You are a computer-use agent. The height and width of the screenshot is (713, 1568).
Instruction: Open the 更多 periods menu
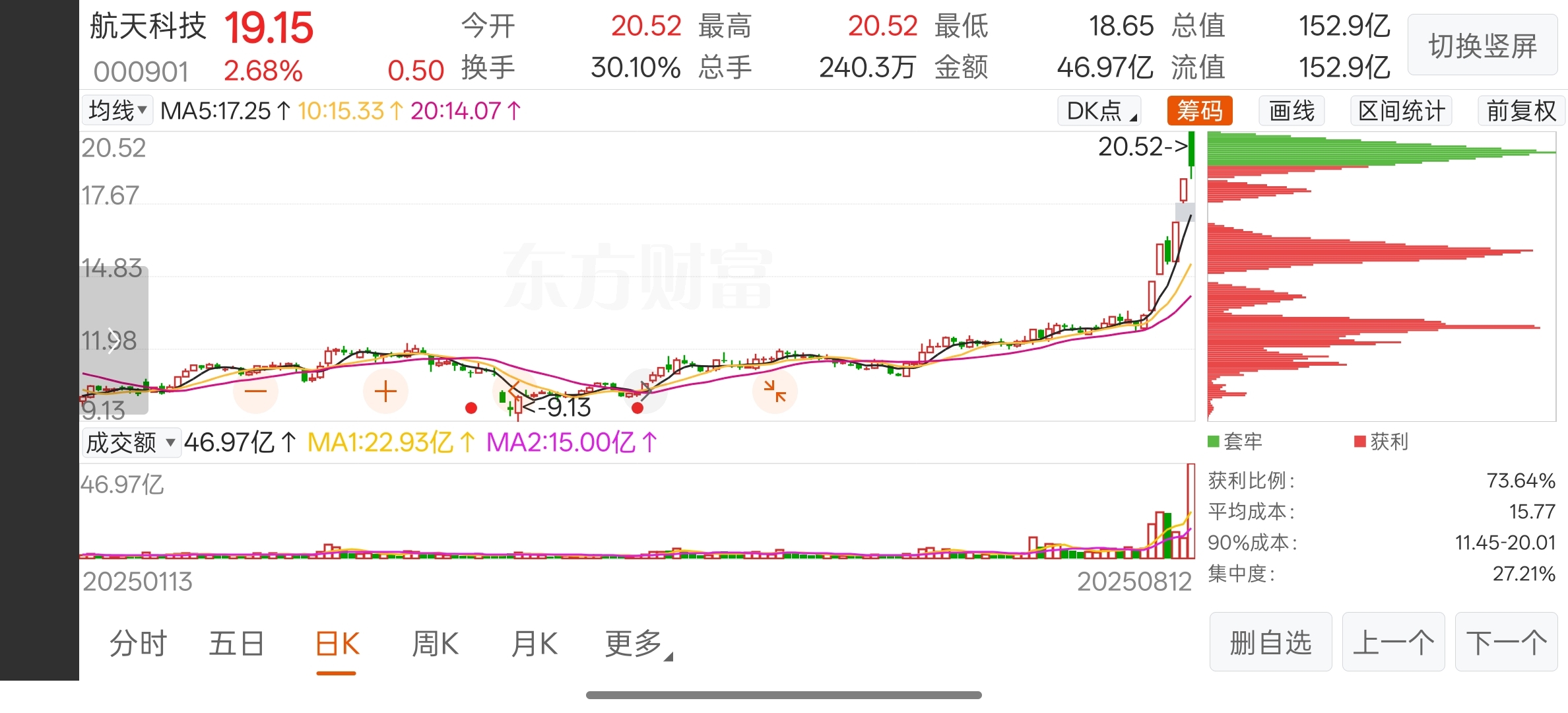(637, 644)
